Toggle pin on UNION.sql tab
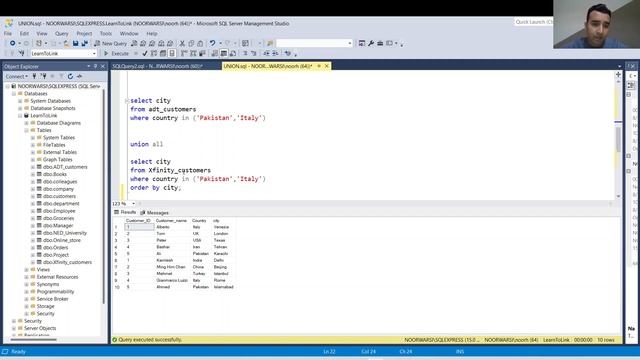Screen dimensions: 640x360 pos(319,66)
